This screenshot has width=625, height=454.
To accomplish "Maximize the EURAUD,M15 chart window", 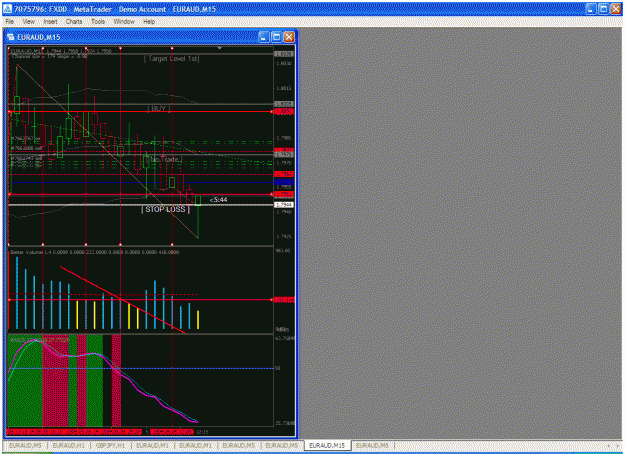I will (x=276, y=37).
